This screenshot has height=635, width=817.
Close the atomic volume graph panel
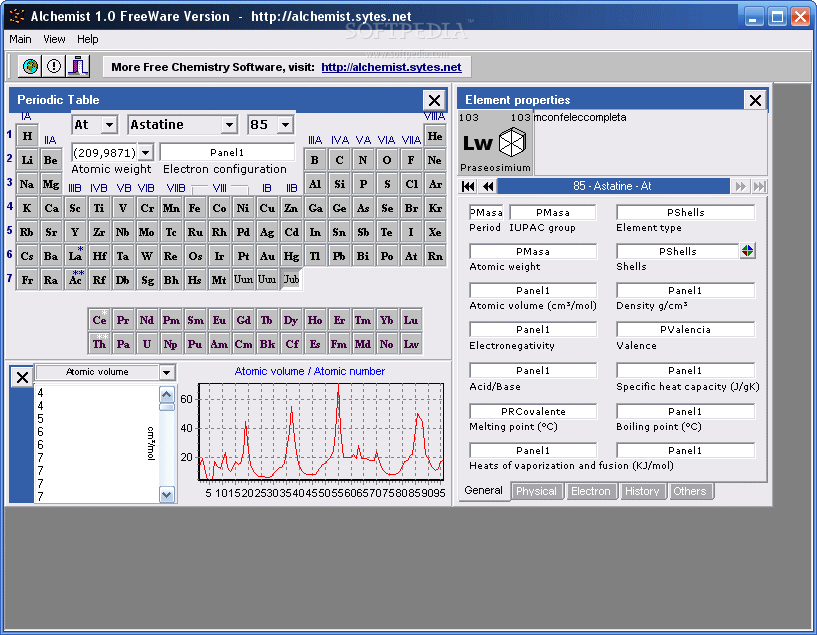pyautogui.click(x=22, y=377)
